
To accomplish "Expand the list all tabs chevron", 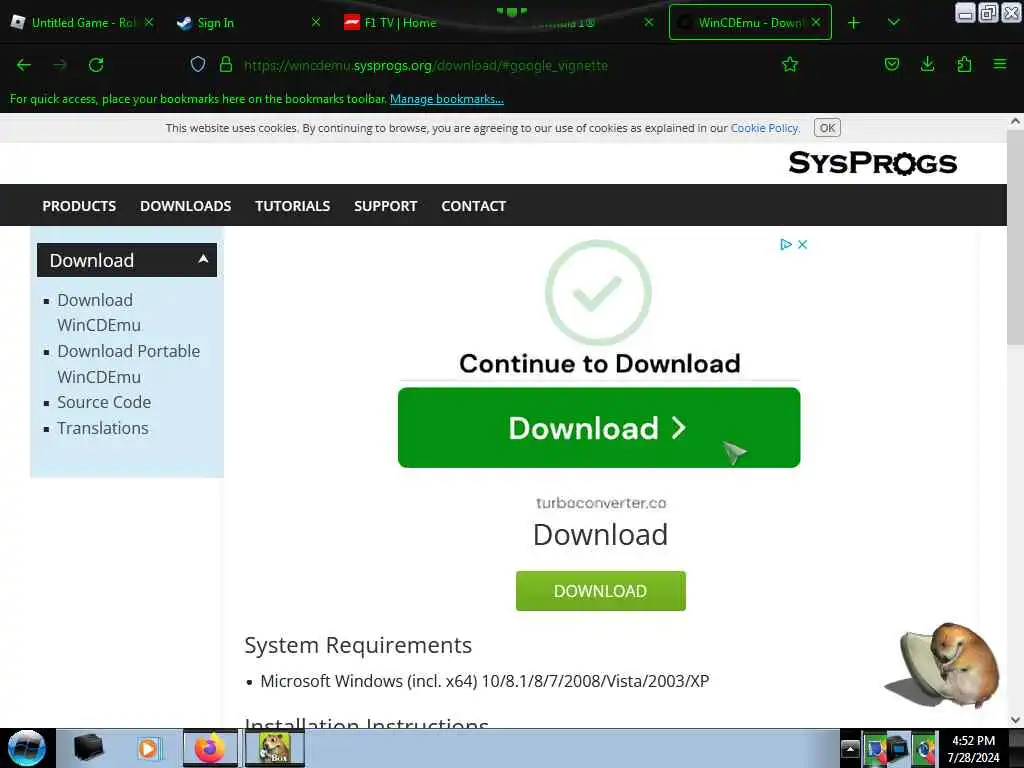I will click(x=893, y=23).
